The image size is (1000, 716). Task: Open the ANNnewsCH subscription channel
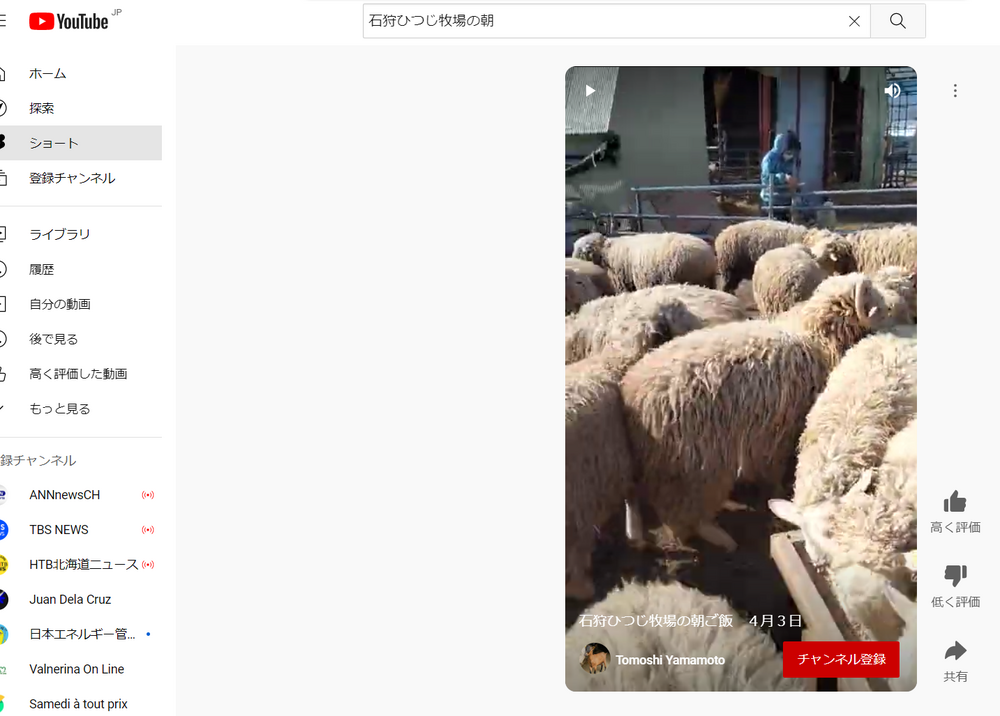click(65, 495)
